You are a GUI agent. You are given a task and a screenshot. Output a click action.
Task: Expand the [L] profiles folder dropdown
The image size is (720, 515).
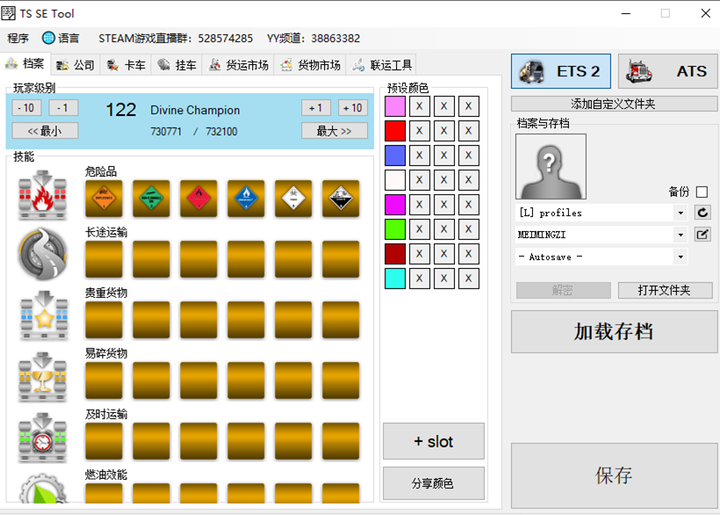click(x=681, y=213)
